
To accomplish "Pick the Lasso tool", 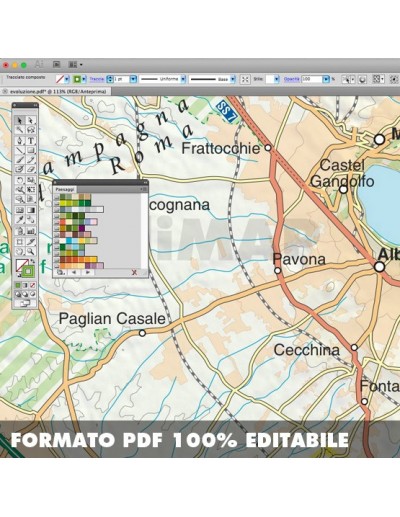I will pyautogui.click(x=31, y=130).
